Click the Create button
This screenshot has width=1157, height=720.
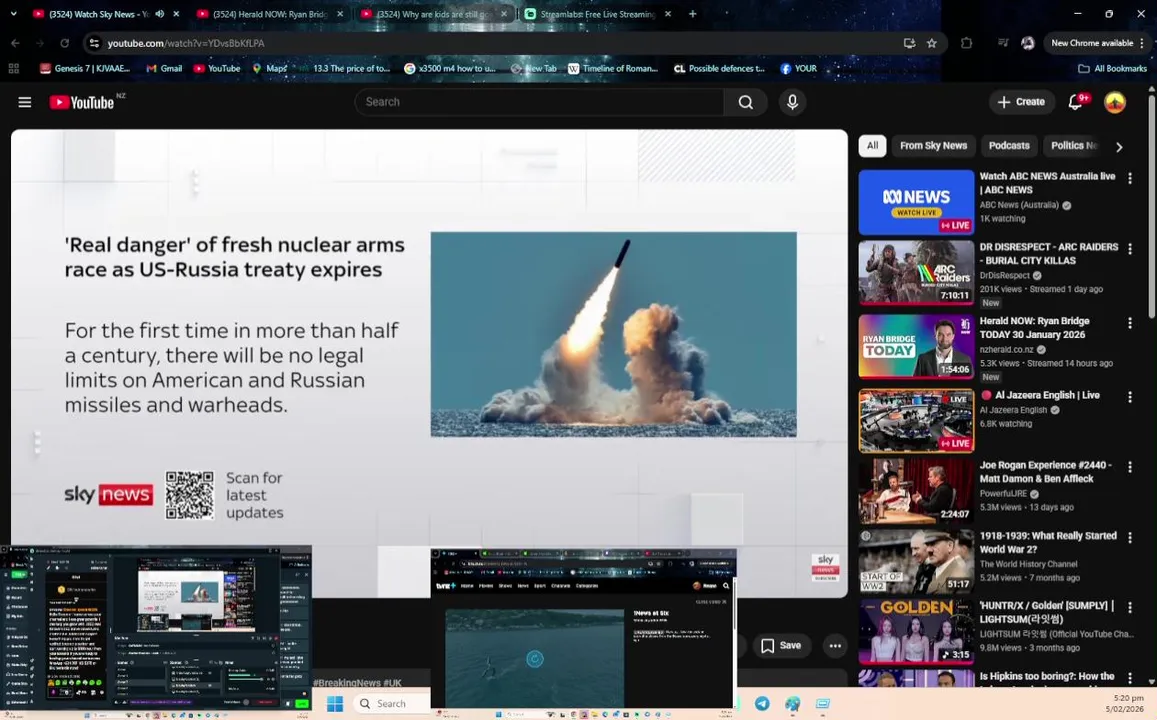click(1020, 102)
